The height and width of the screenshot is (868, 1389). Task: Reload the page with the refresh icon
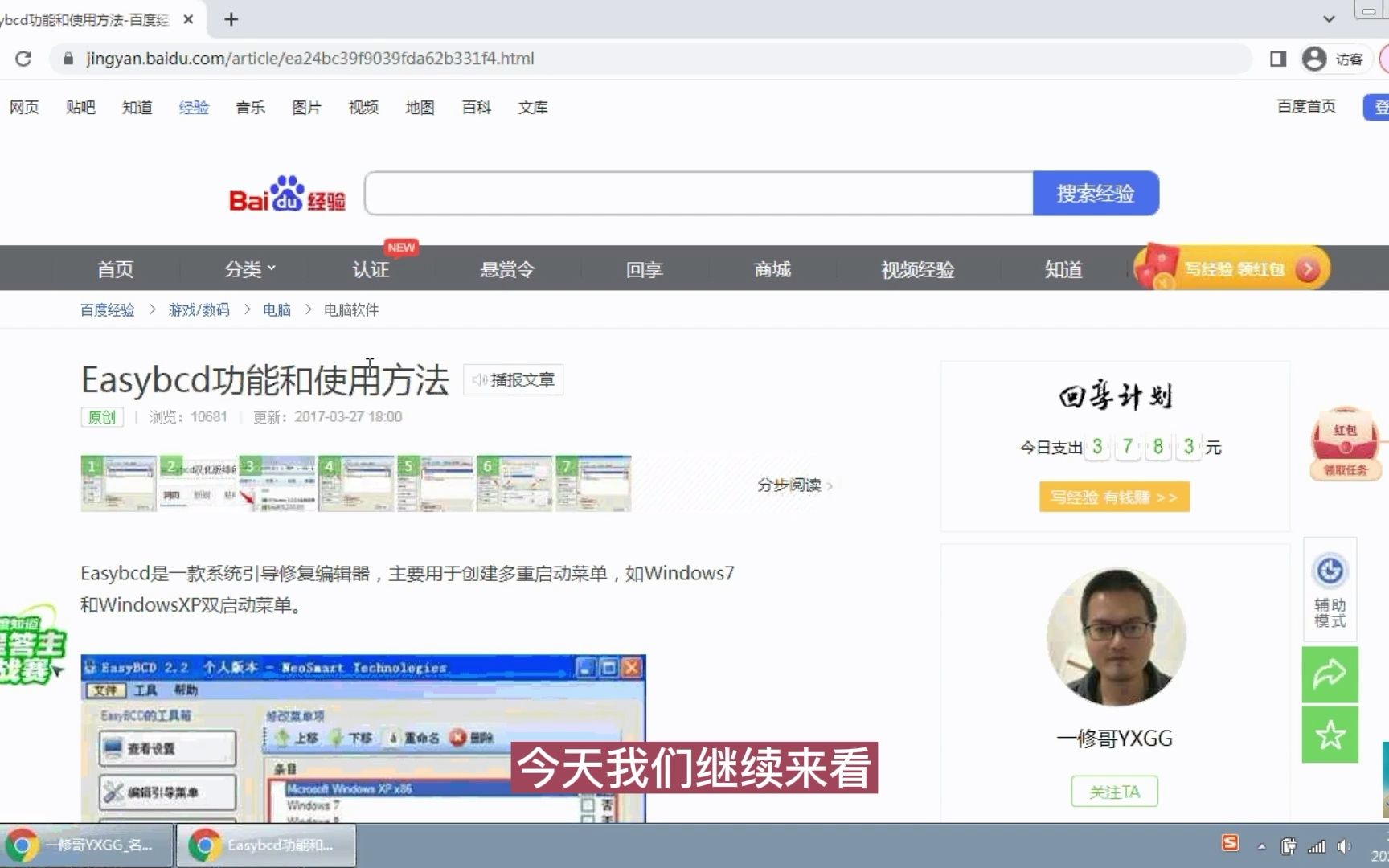pyautogui.click(x=23, y=59)
